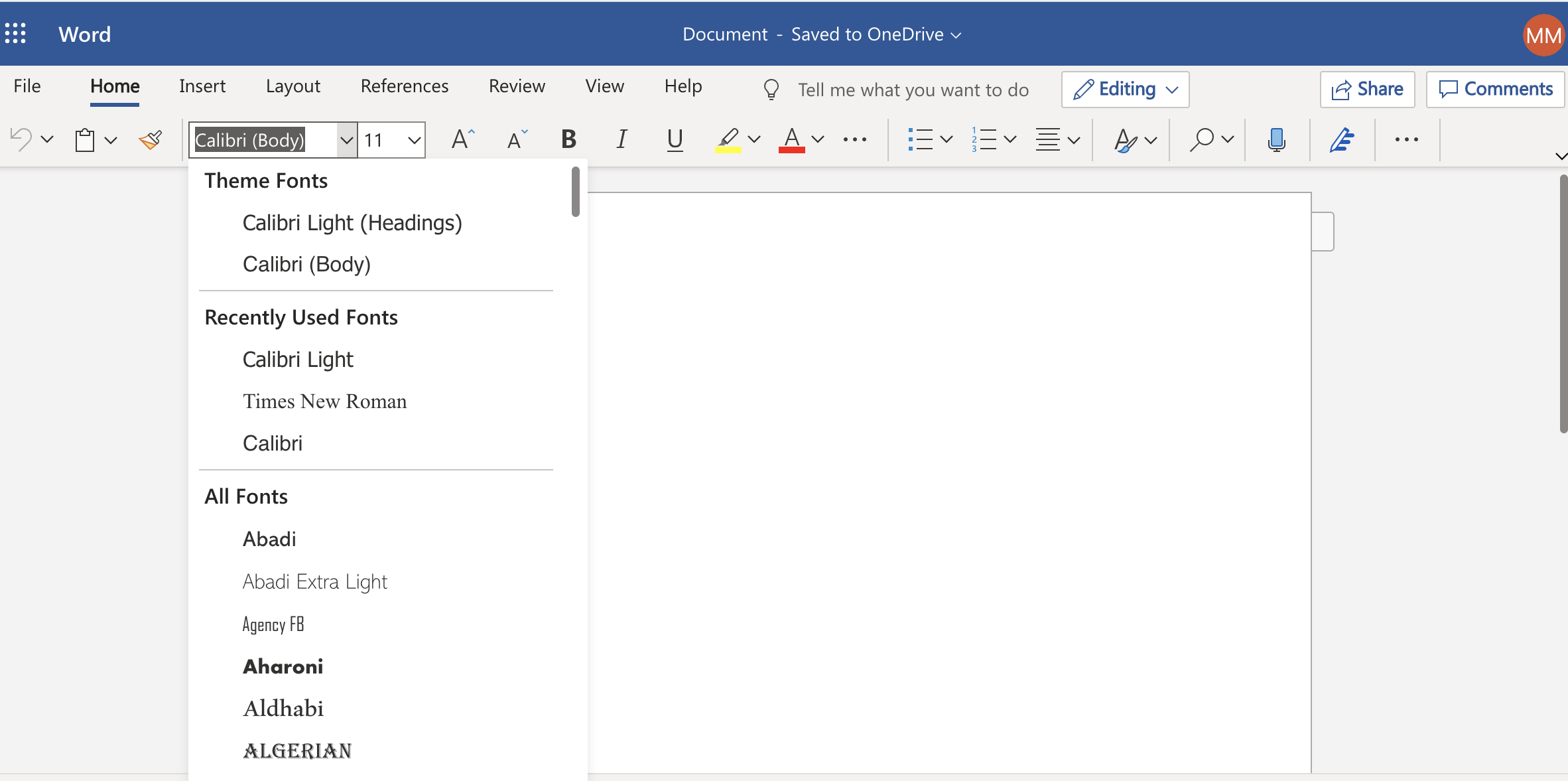
Task: Toggle Italic formatting
Action: [x=621, y=139]
